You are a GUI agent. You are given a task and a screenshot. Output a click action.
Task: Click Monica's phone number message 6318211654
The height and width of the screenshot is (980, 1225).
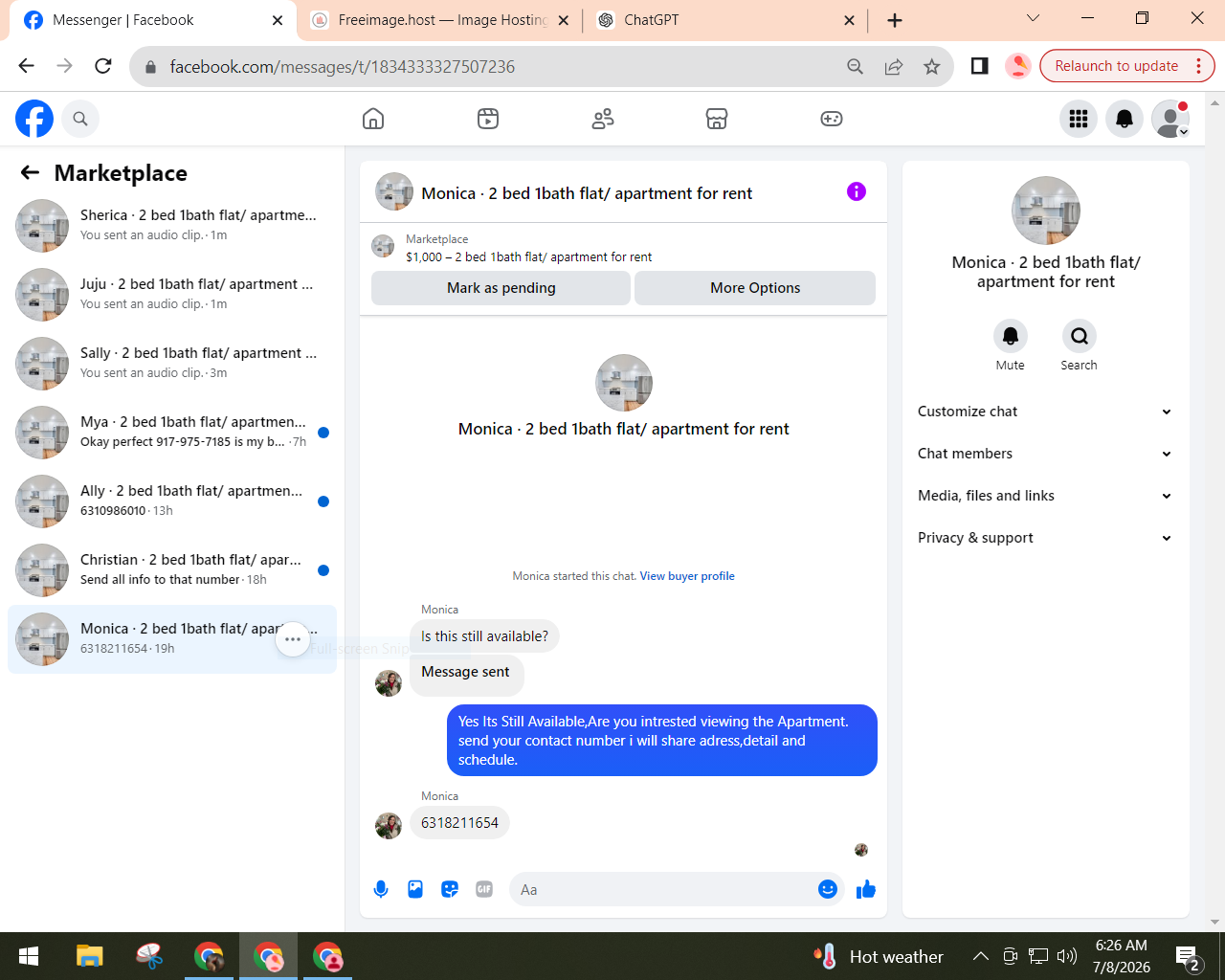pyautogui.click(x=459, y=823)
